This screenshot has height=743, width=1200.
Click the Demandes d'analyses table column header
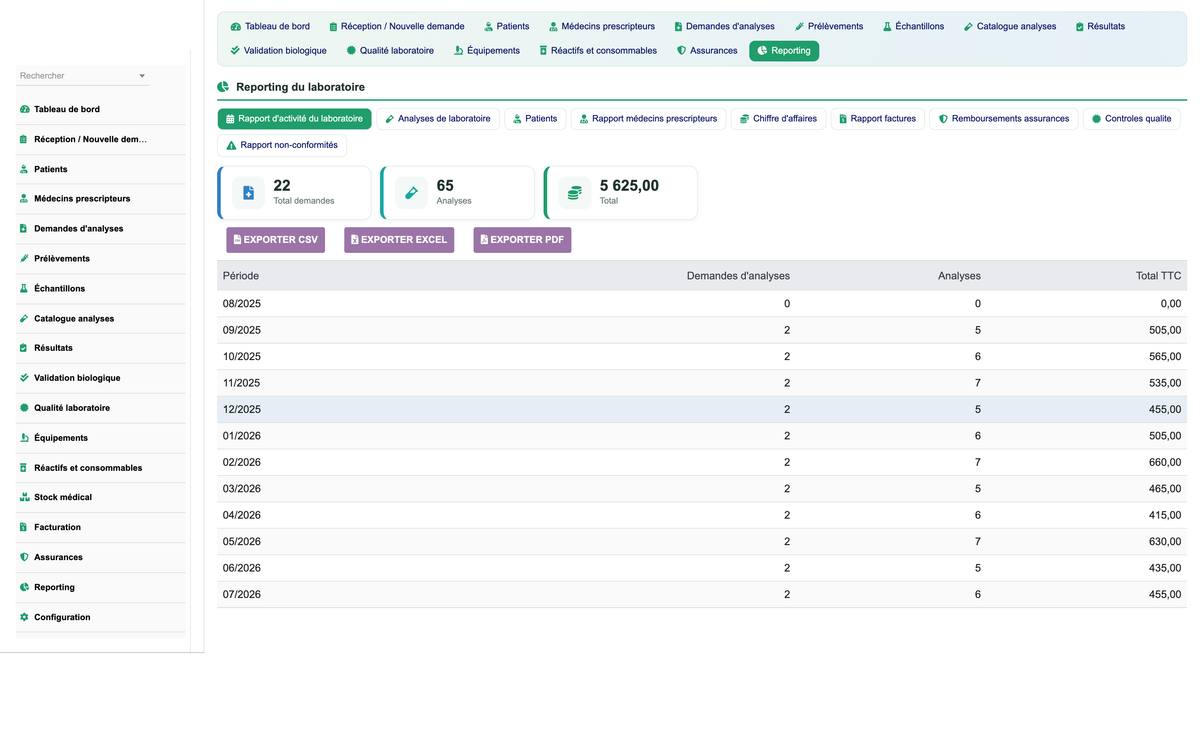[738, 276]
